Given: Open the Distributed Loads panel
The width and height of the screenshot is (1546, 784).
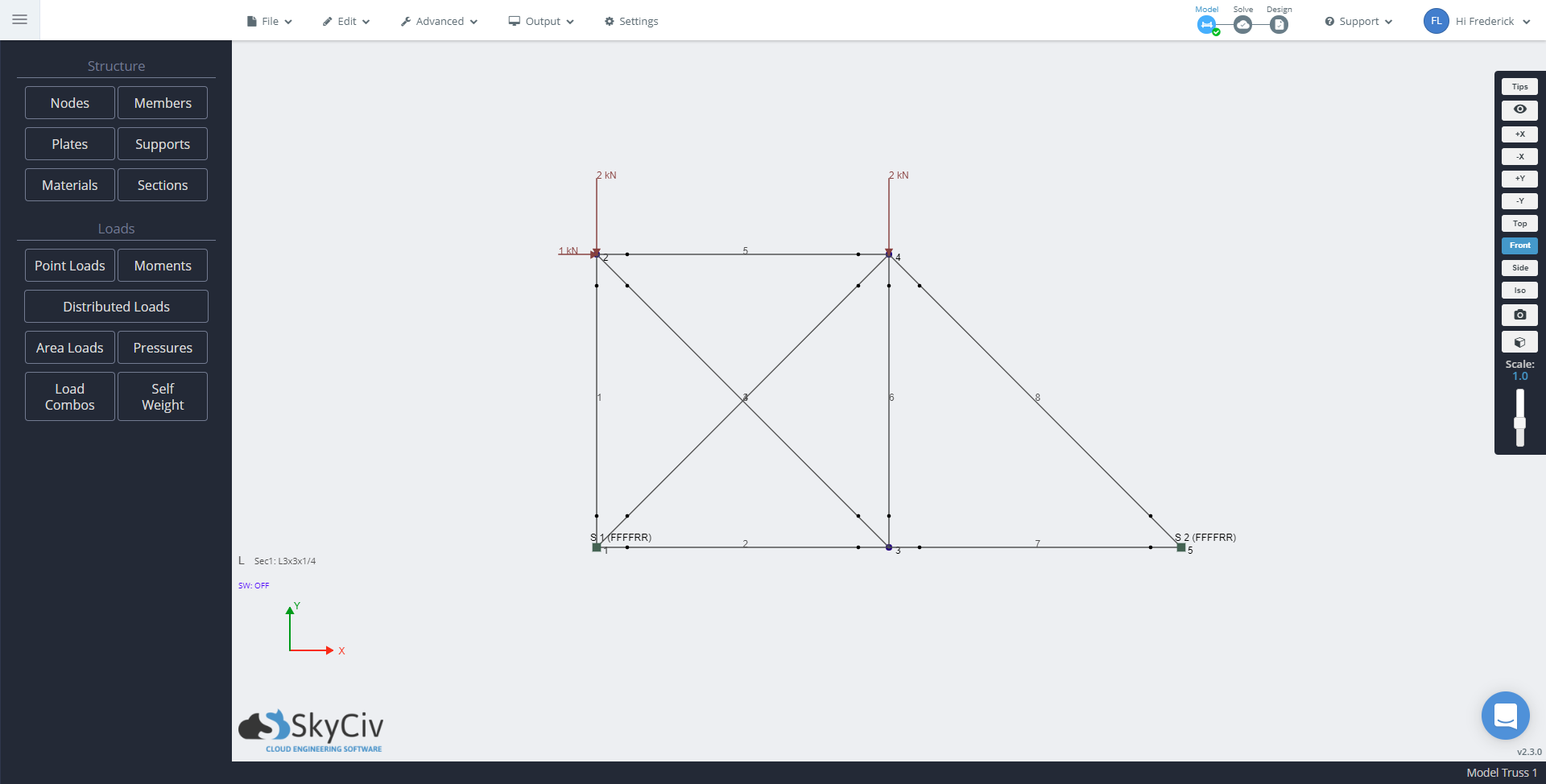Looking at the screenshot, I should coord(116,306).
